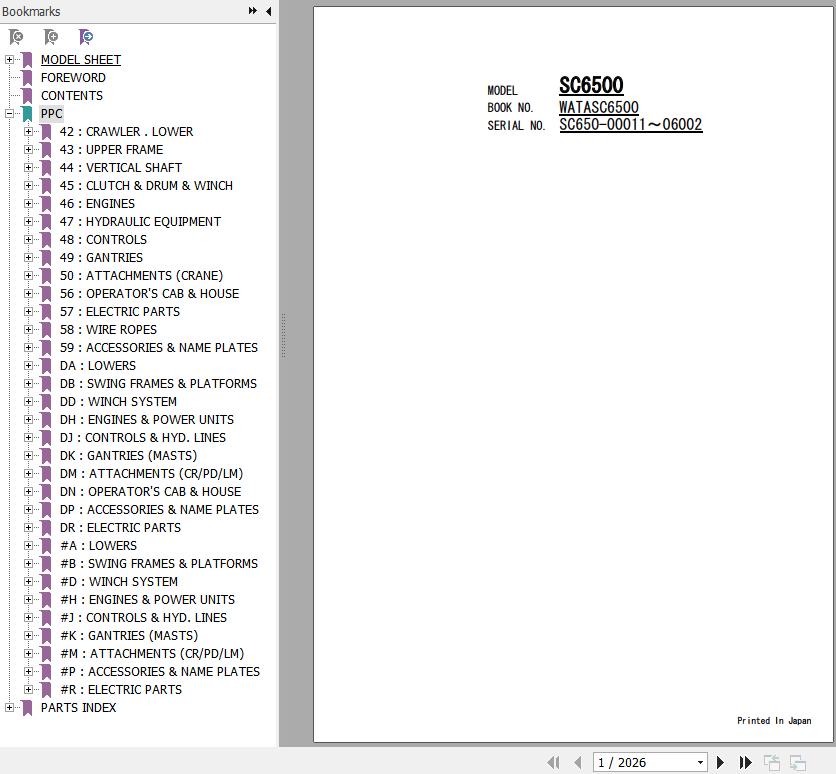Open 57 : ELECTRIC PARTS bookmark
The width and height of the screenshot is (836, 774).
point(120,312)
